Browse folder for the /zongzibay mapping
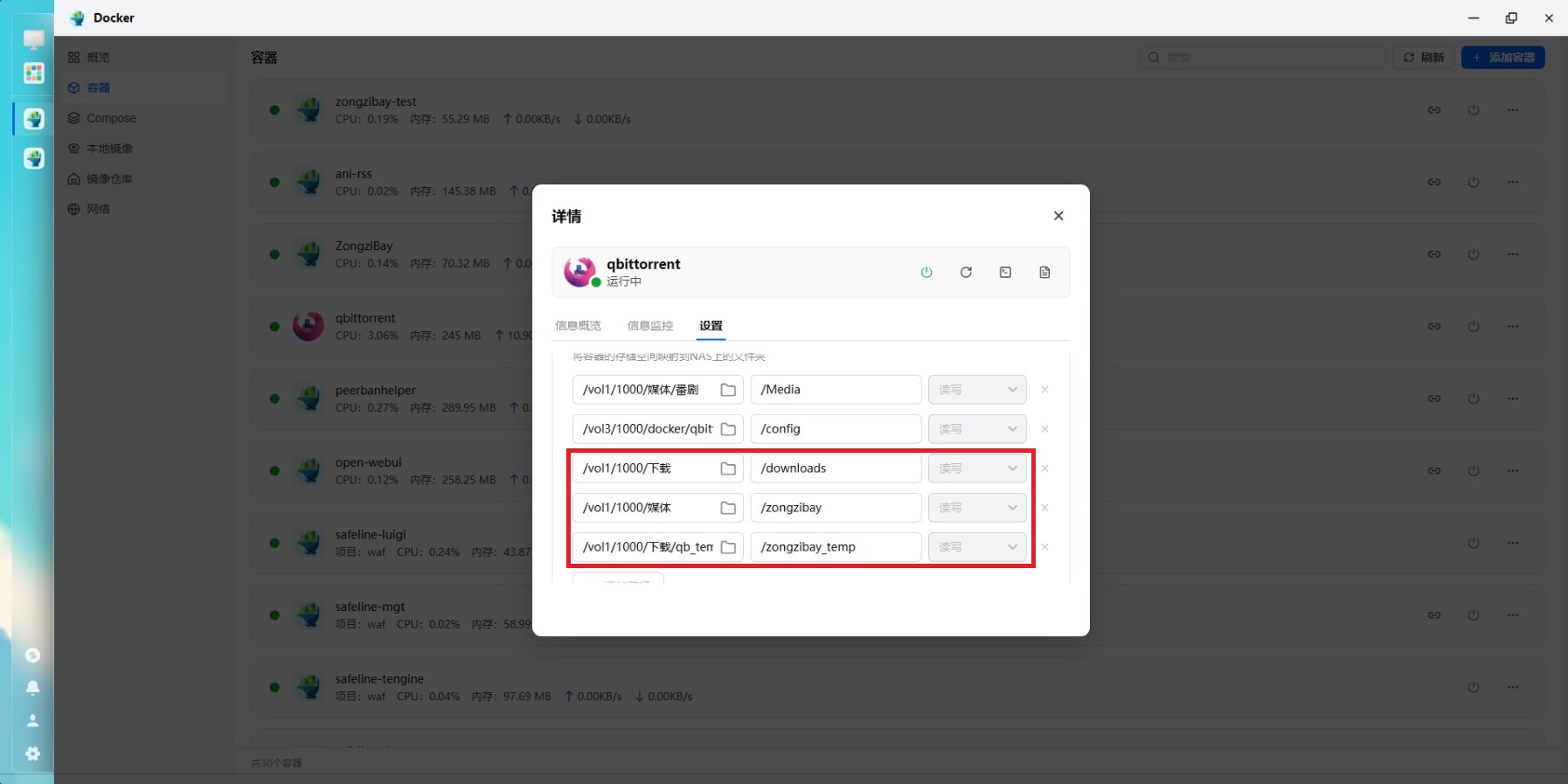 [728, 508]
